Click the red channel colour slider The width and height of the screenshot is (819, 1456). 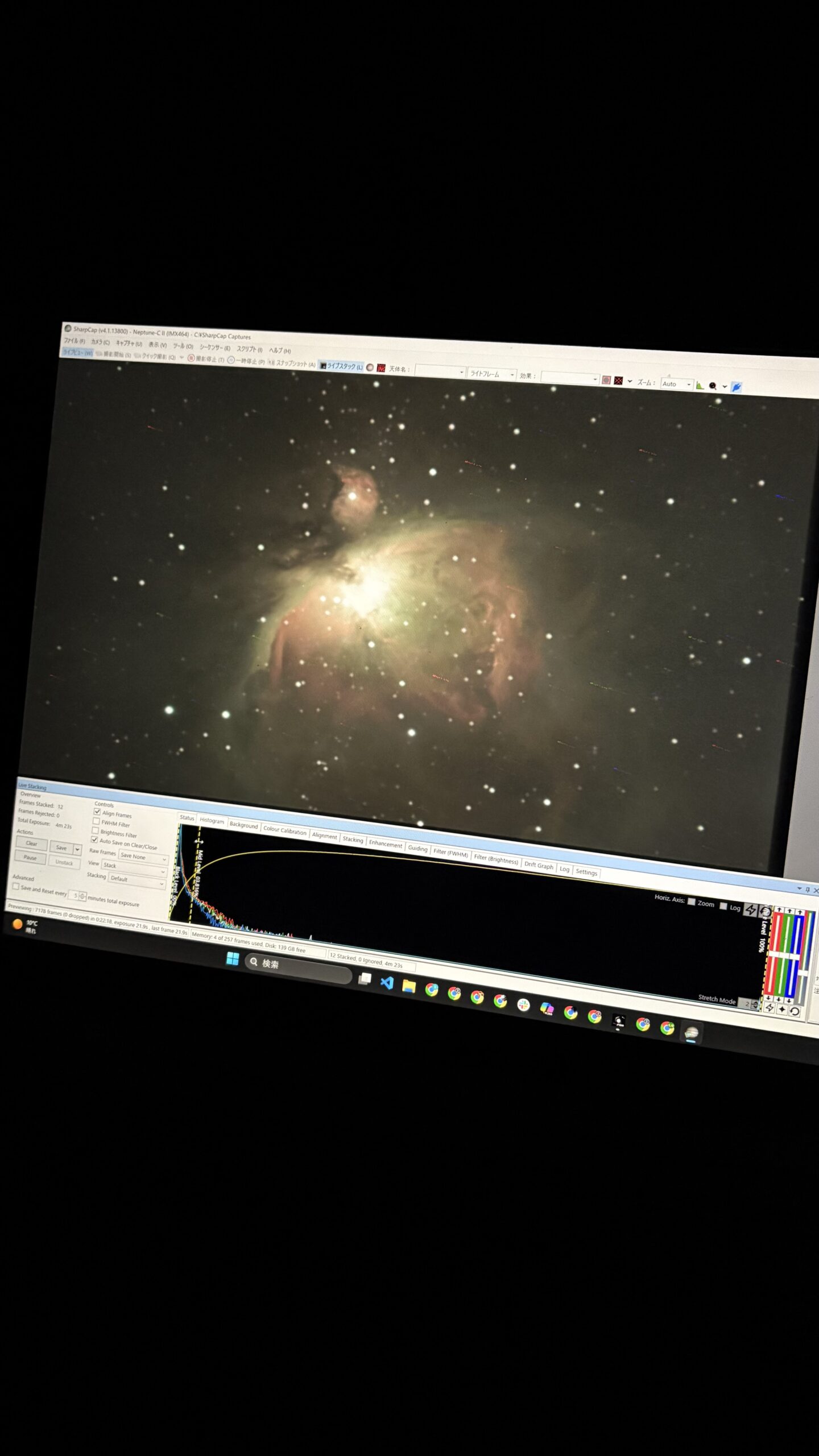pyautogui.click(x=775, y=955)
